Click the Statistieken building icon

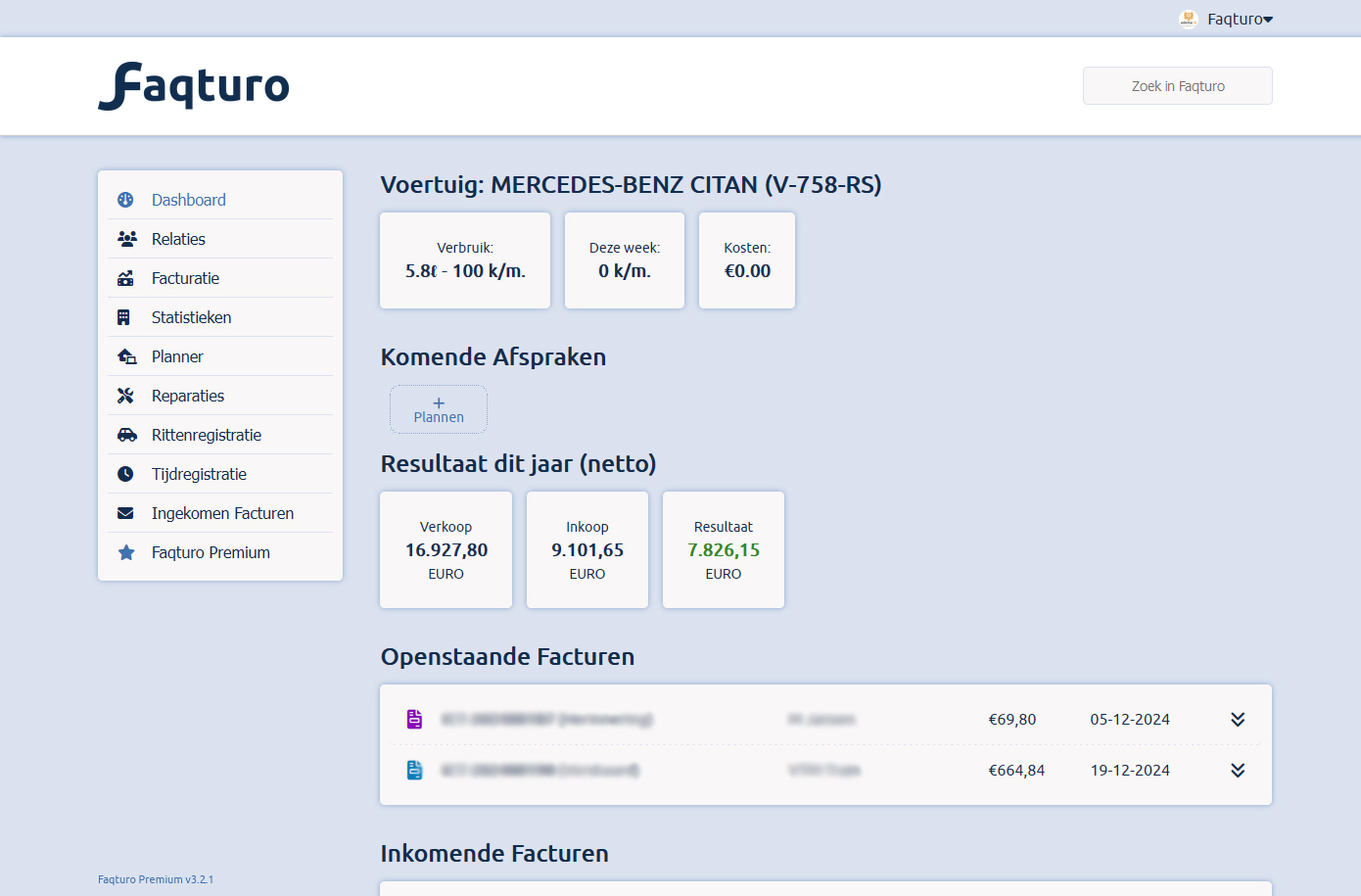(123, 317)
